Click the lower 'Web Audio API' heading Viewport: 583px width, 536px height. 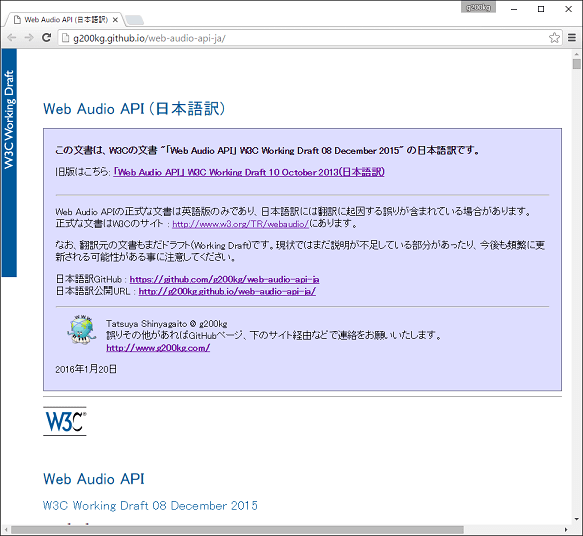coord(94,479)
